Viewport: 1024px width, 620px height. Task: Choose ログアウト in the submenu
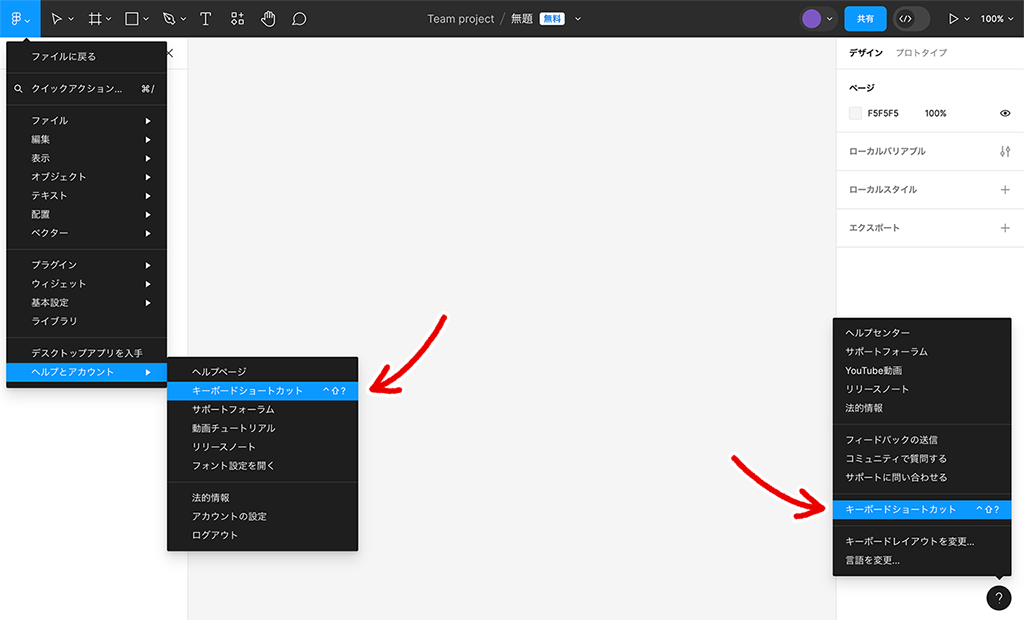[263, 535]
